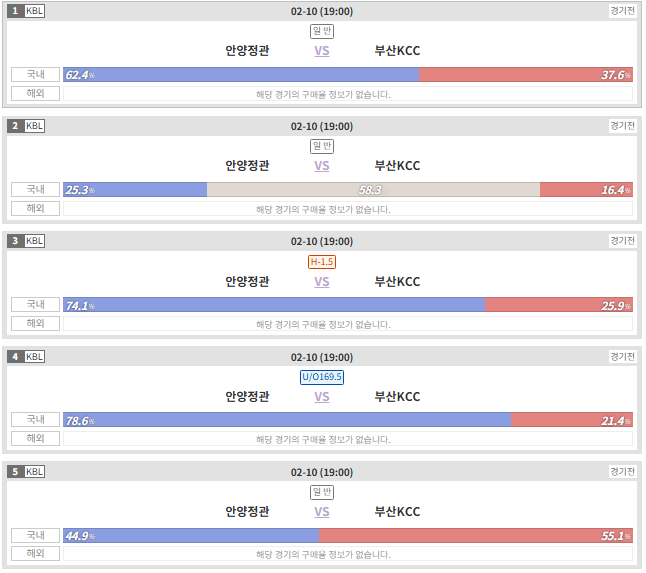Click the 경기전 status label in match 1

(x=623, y=11)
